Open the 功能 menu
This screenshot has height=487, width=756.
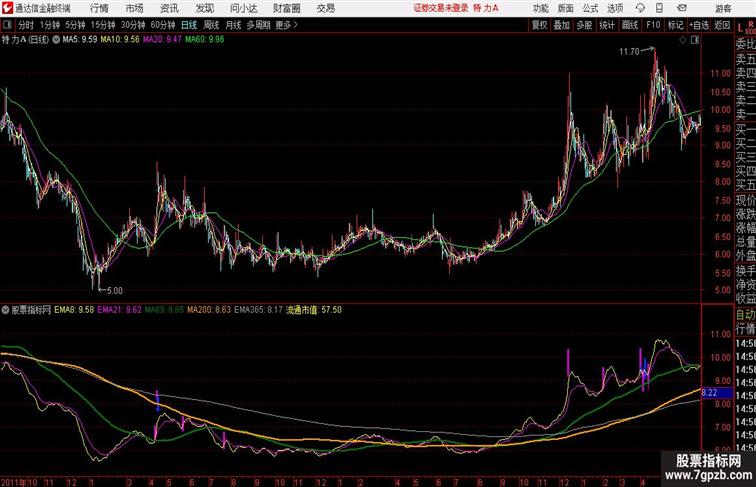pyautogui.click(x=541, y=8)
